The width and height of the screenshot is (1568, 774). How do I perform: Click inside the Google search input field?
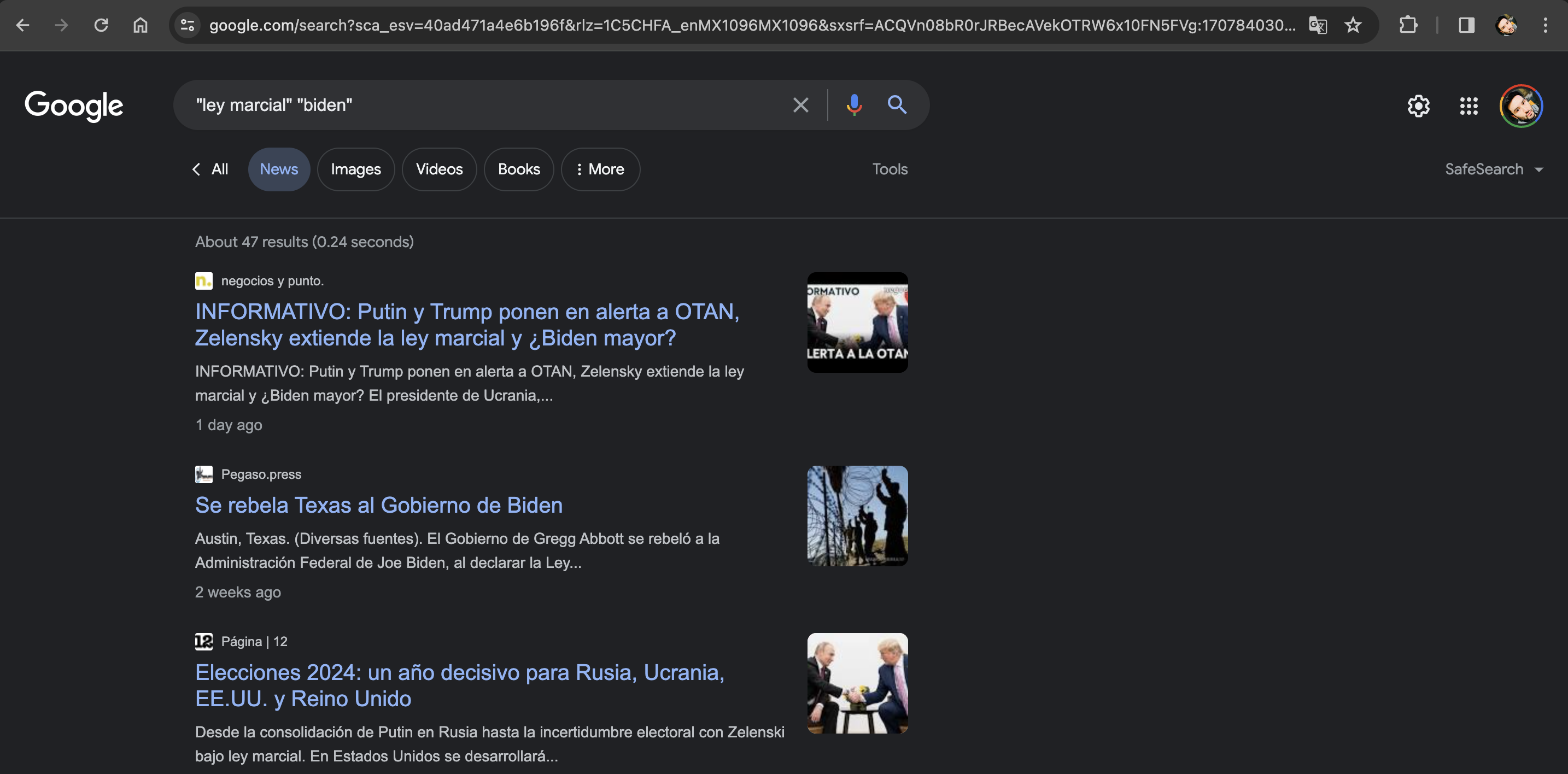click(x=487, y=104)
